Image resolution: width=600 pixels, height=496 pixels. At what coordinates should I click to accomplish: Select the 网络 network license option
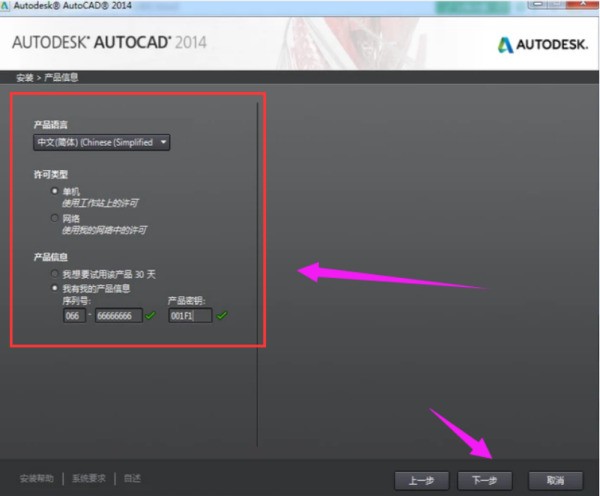click(54, 217)
